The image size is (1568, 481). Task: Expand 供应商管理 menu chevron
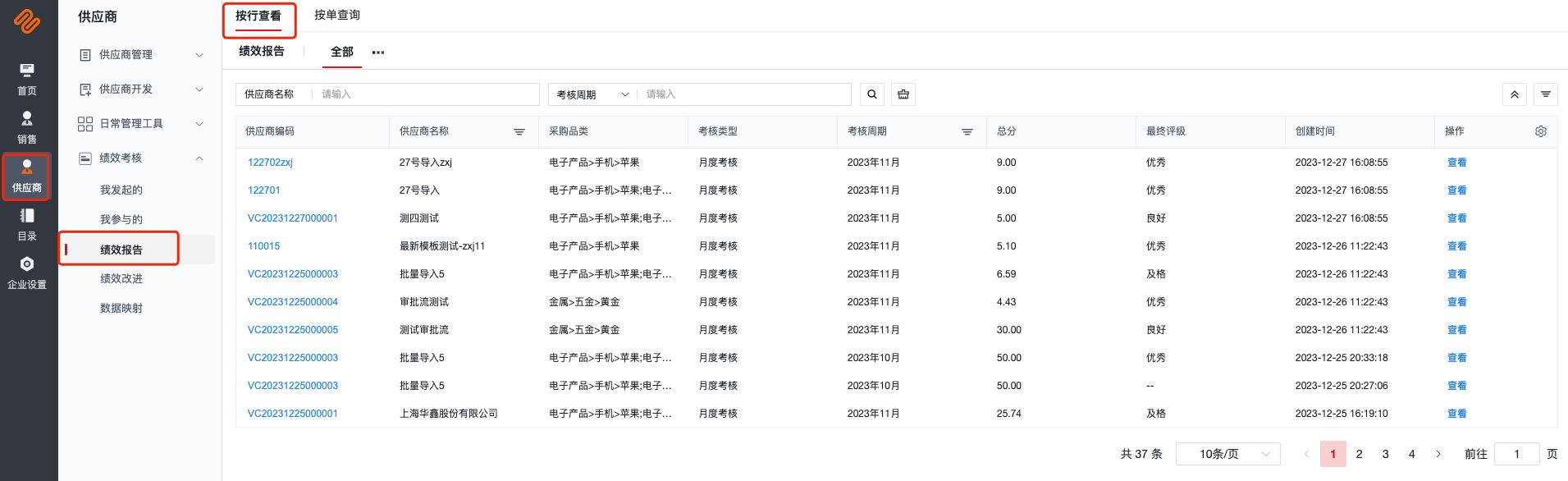(x=199, y=55)
